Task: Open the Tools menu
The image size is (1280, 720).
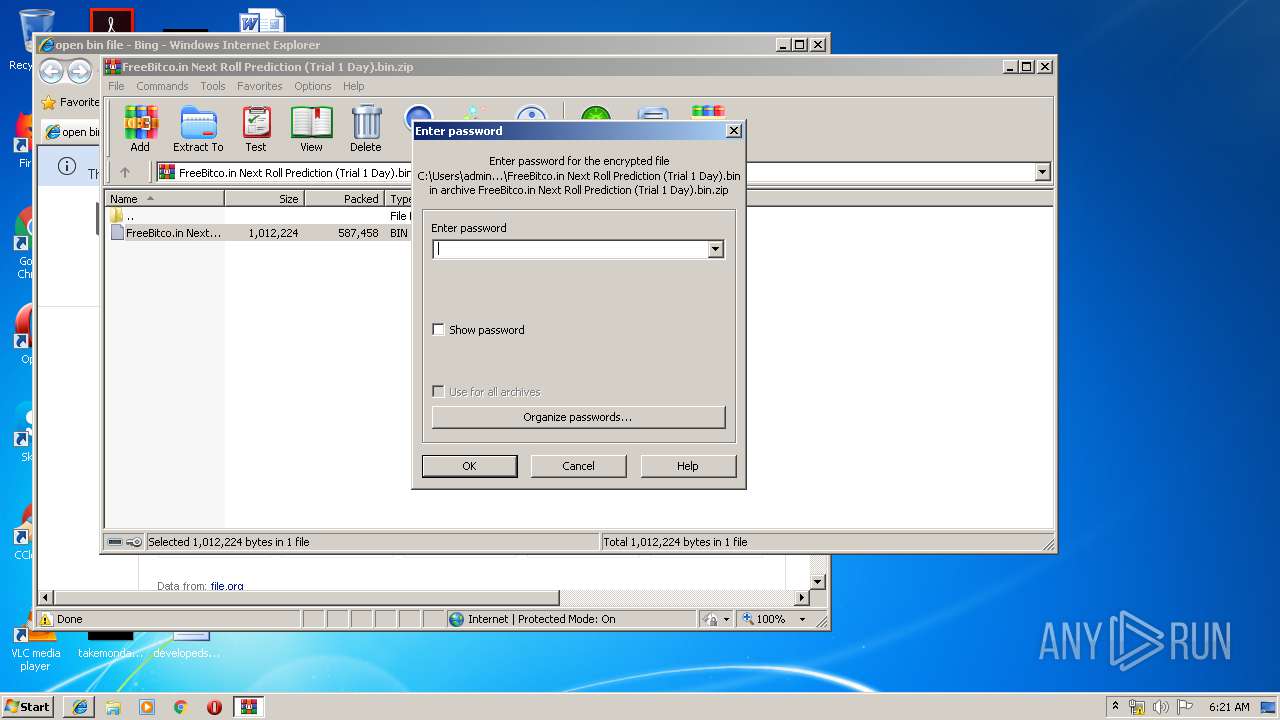Action: pos(213,86)
